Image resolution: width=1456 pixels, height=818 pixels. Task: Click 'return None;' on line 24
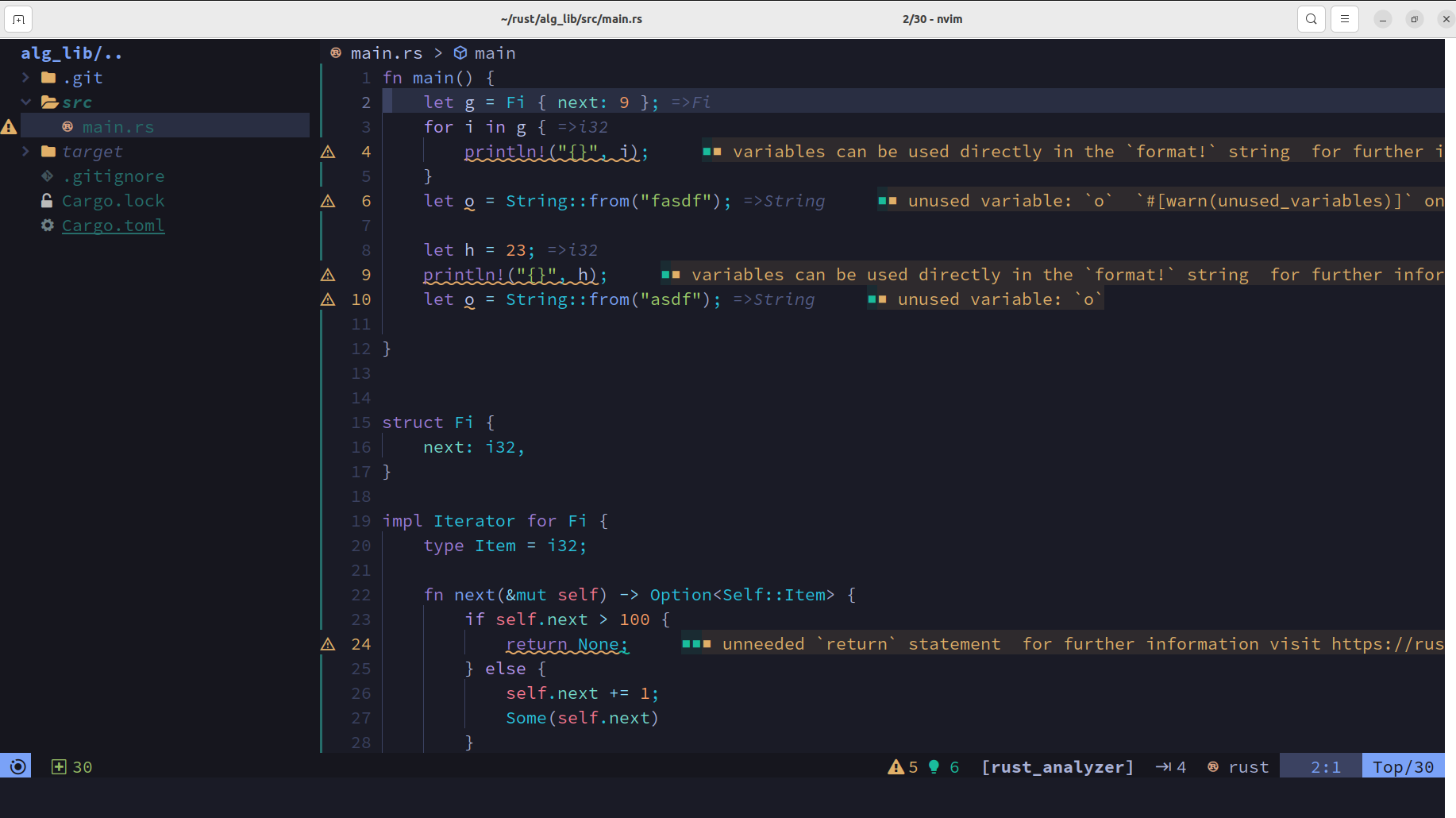tap(568, 644)
